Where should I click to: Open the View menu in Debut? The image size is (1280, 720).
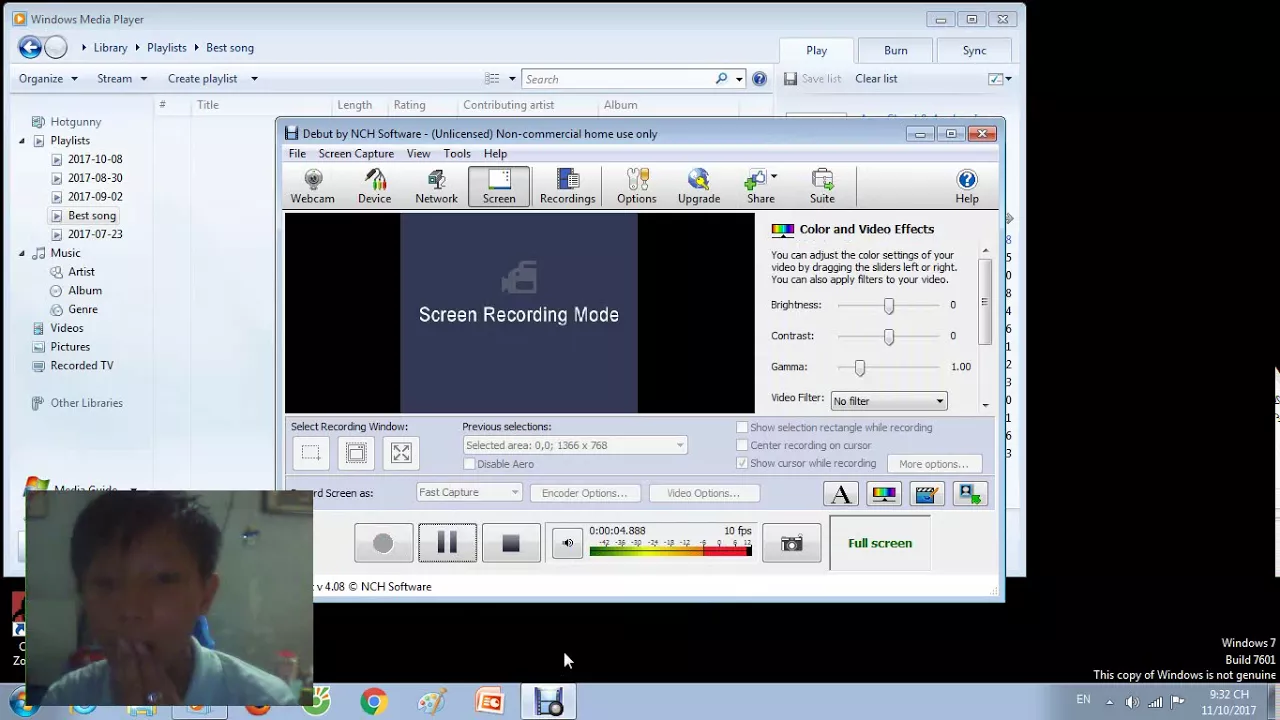(418, 154)
